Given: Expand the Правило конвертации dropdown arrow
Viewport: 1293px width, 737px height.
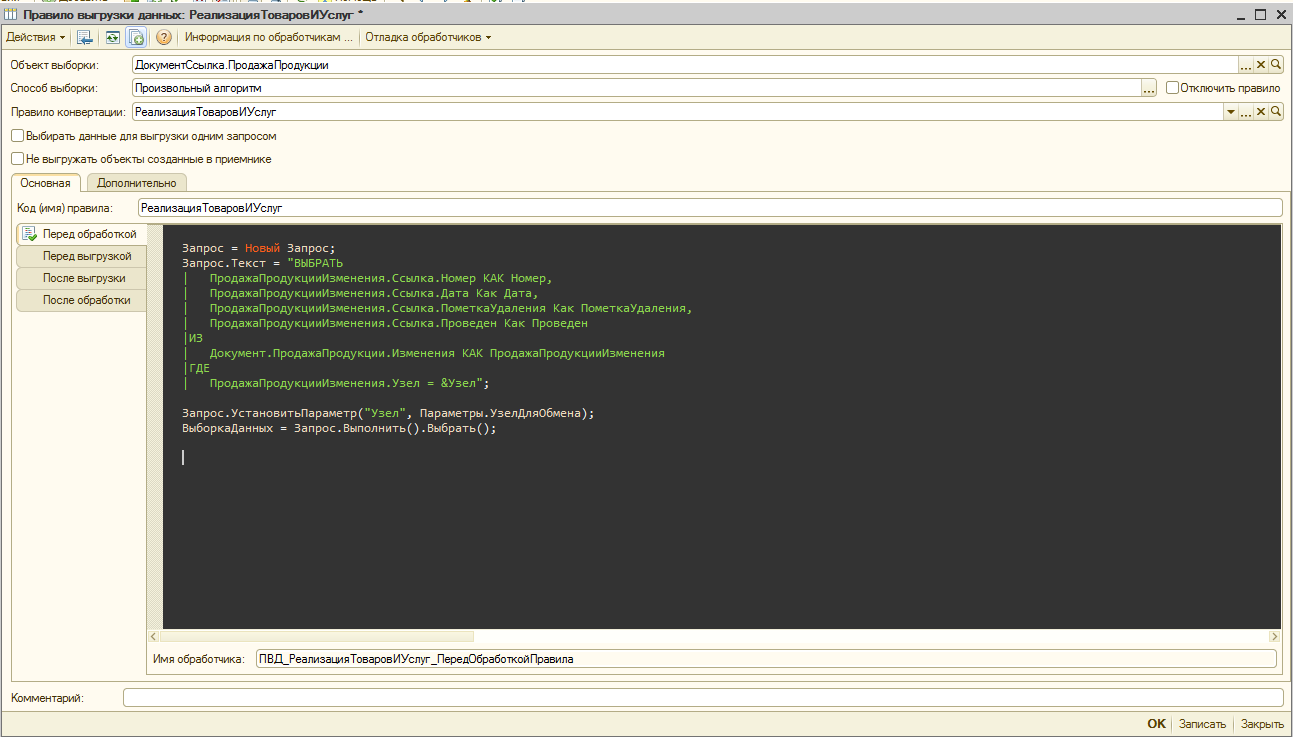Looking at the screenshot, I should pos(1230,112).
